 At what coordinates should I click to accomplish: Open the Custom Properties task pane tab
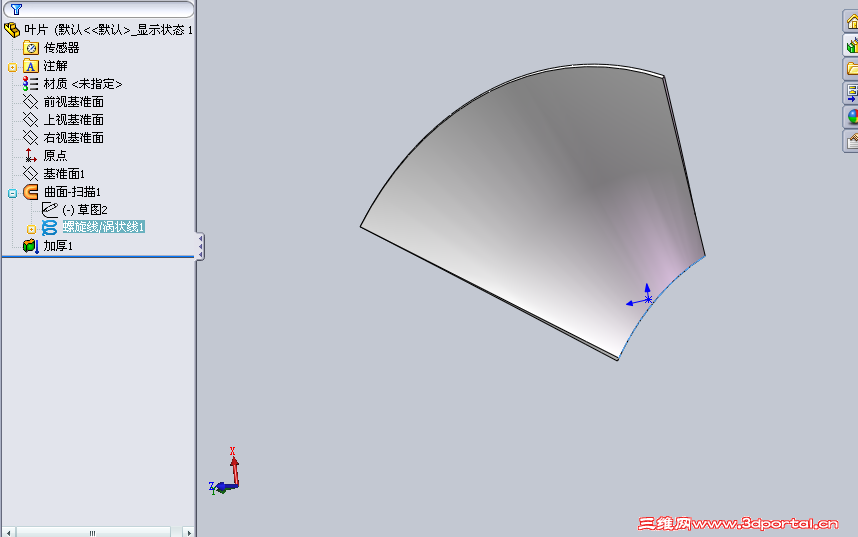coord(850,141)
